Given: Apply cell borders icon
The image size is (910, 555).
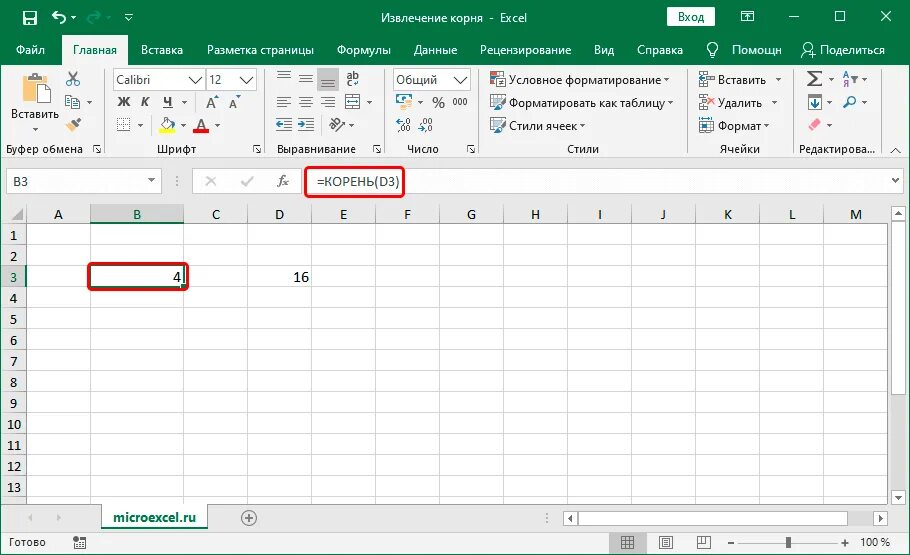Looking at the screenshot, I should pyautogui.click(x=124, y=125).
